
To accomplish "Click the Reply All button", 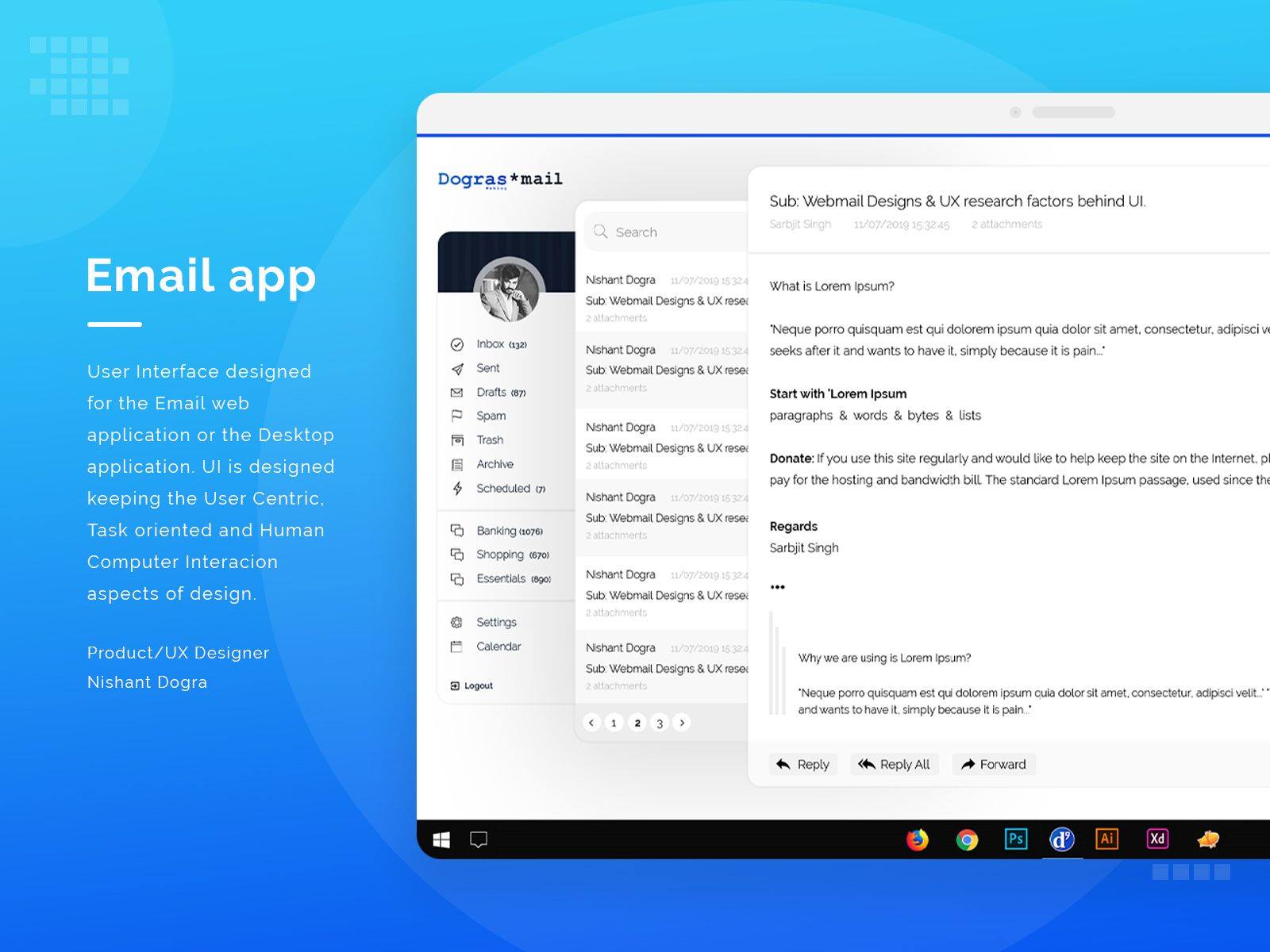I will coord(895,764).
